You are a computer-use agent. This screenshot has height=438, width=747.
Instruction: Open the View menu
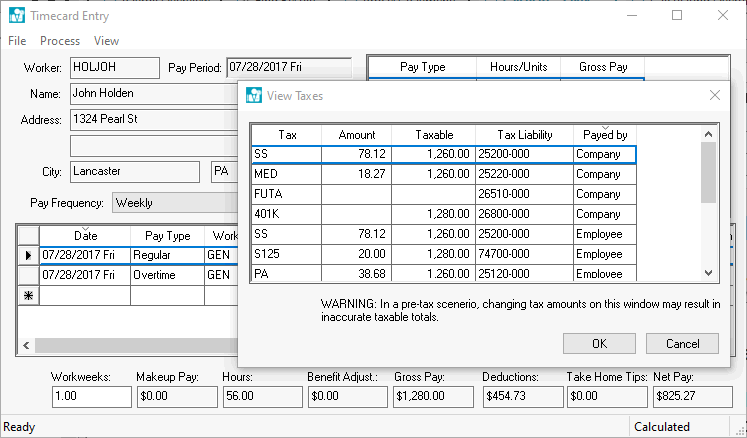click(x=106, y=41)
